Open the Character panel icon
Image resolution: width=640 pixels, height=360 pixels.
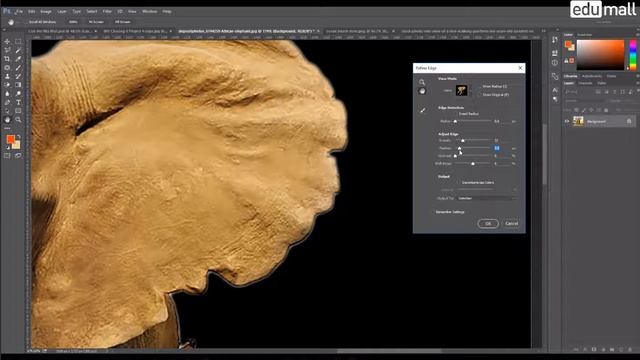click(555, 90)
